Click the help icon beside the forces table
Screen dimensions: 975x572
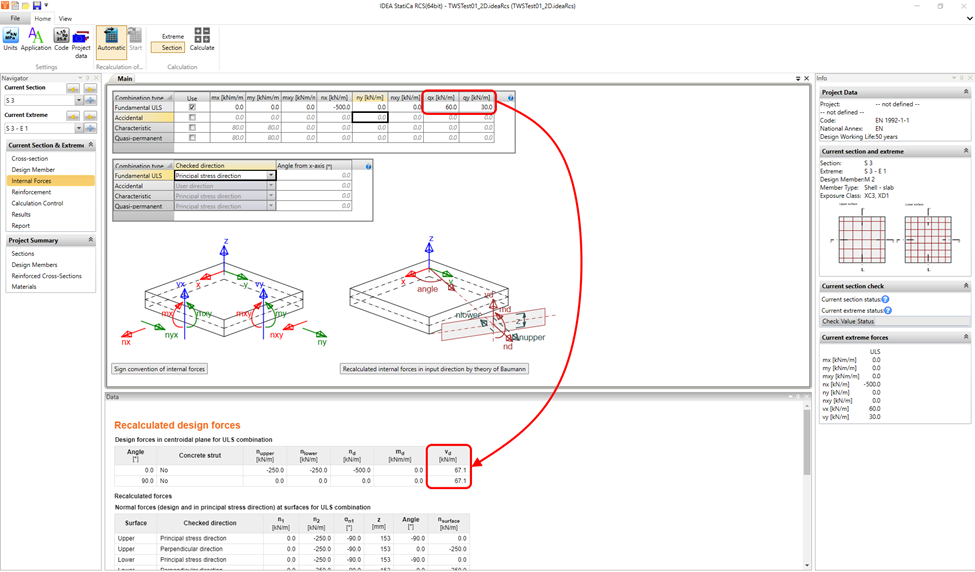coord(511,98)
